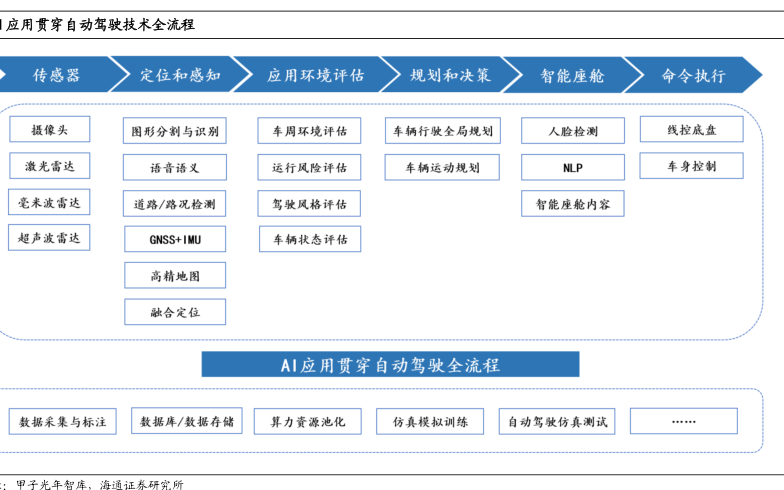Viewport: 784px width, 490px height.
Task: Select the 车辆行驶全局规划 box
Action: click(x=442, y=131)
